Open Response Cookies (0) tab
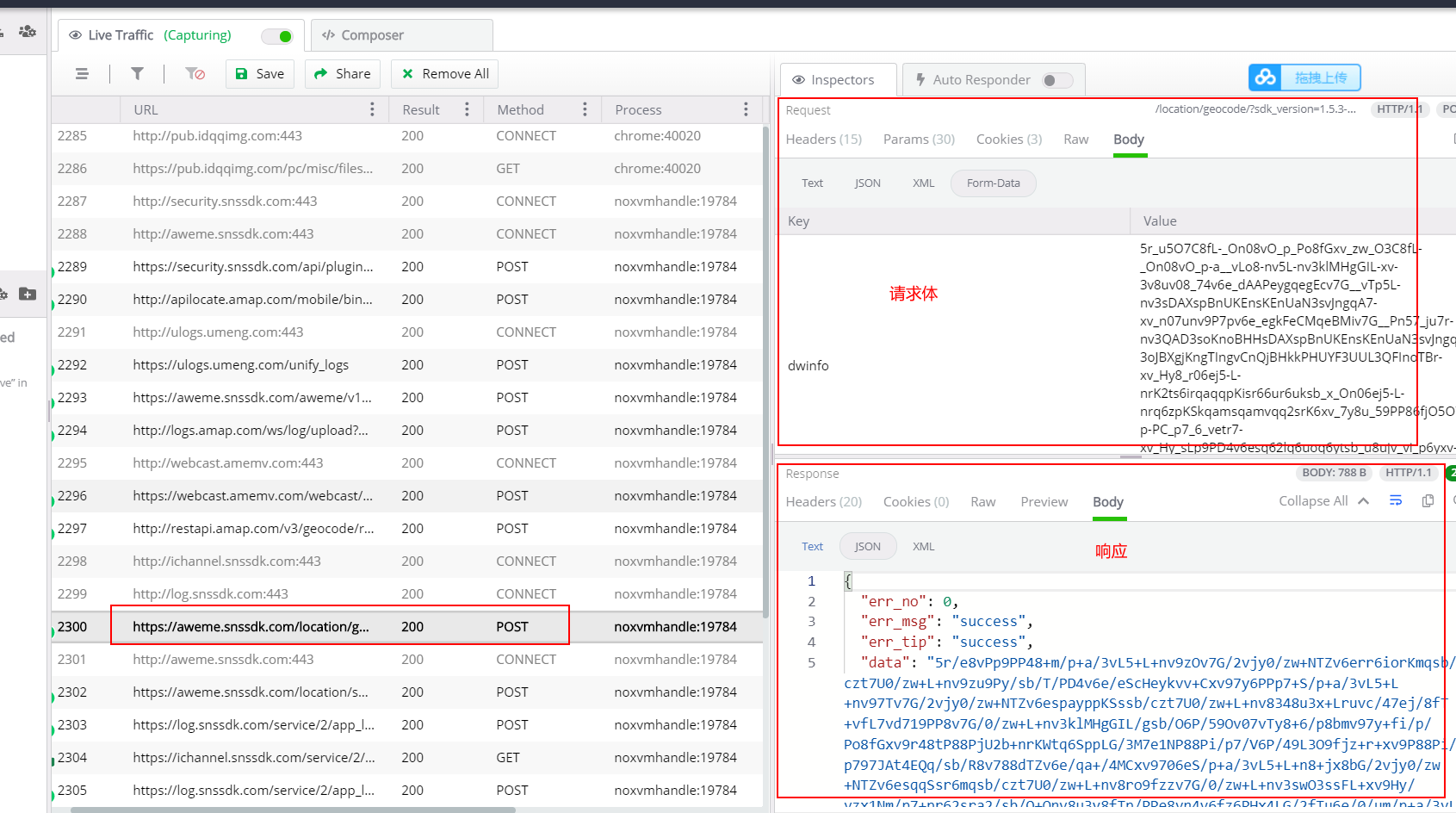 click(915, 501)
